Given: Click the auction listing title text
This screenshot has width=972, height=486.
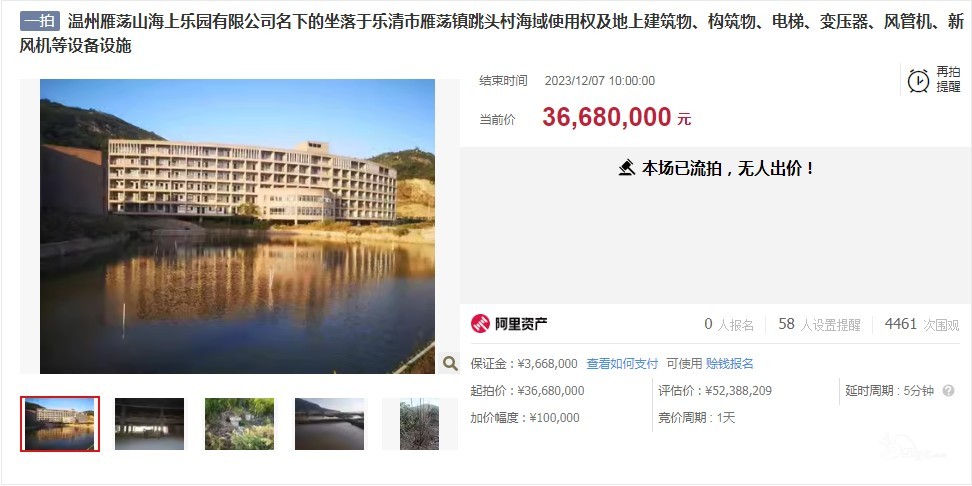Looking at the screenshot, I should click(492, 35).
